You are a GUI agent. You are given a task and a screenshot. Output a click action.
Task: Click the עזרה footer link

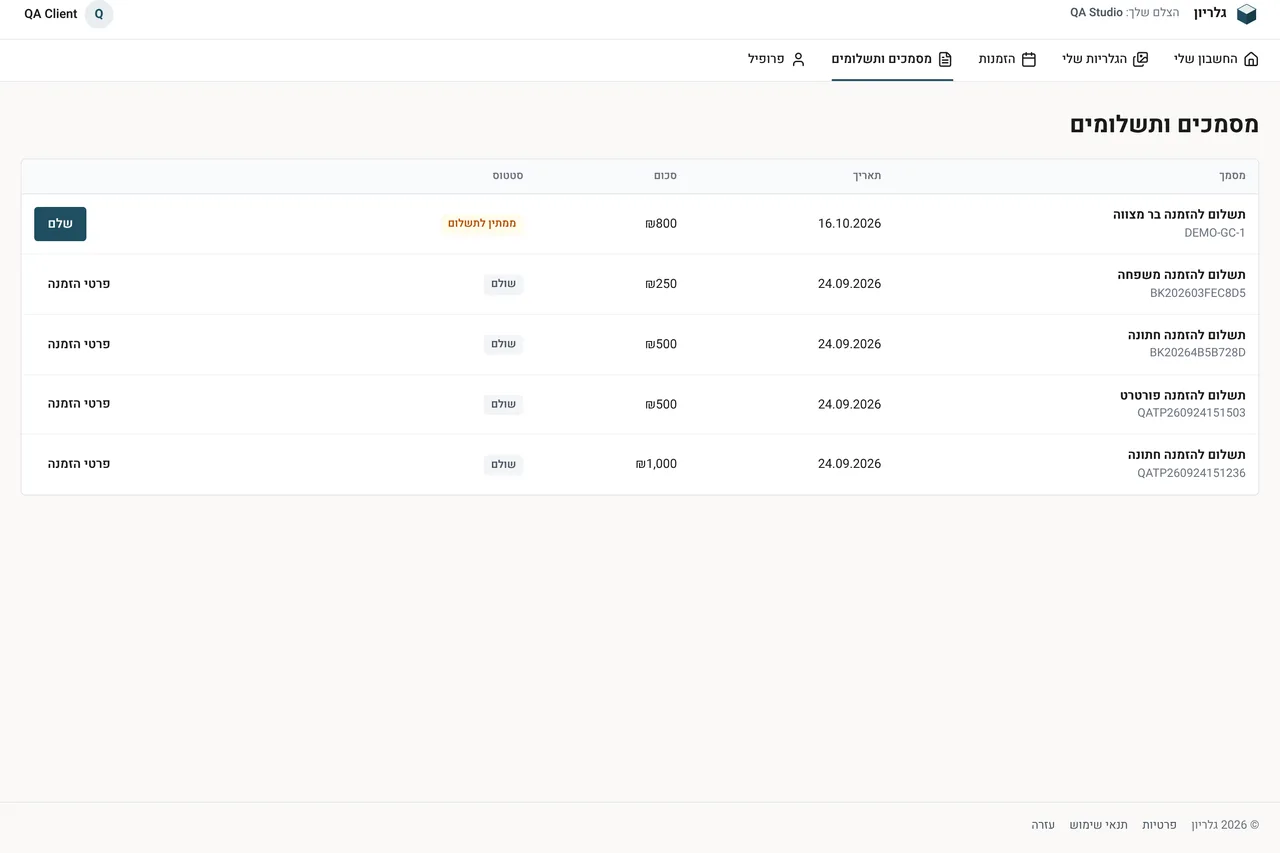(x=1043, y=825)
